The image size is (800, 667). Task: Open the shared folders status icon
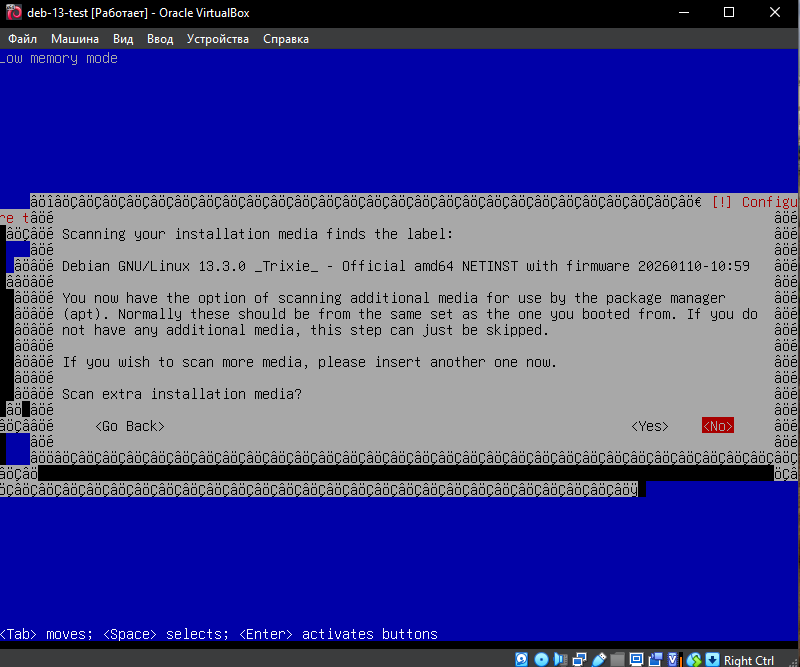(618, 659)
